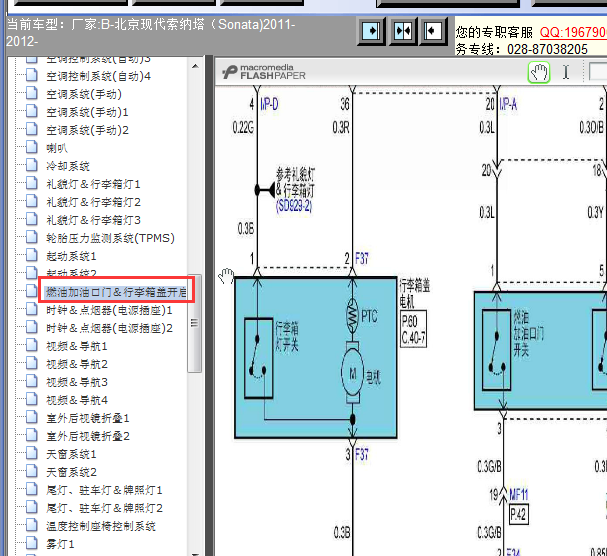The height and width of the screenshot is (556, 607).
Task: Click document icon beside 起动系统1
Action: (31, 254)
